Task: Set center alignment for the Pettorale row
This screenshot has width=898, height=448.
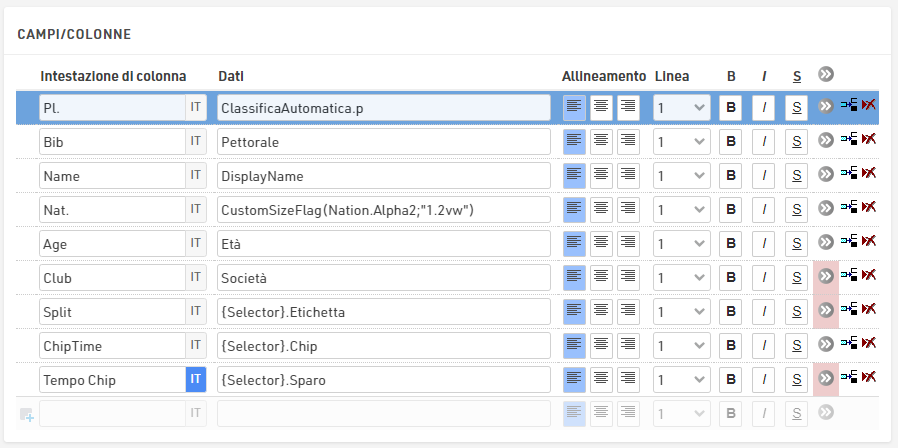Action: [x=601, y=141]
